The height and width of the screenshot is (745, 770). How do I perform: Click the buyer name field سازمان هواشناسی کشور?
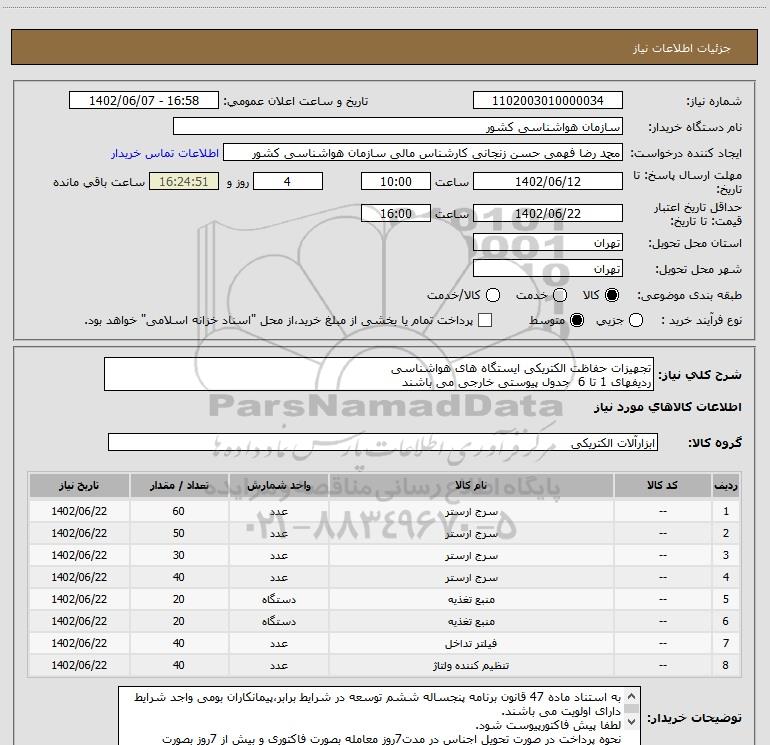tap(398, 127)
